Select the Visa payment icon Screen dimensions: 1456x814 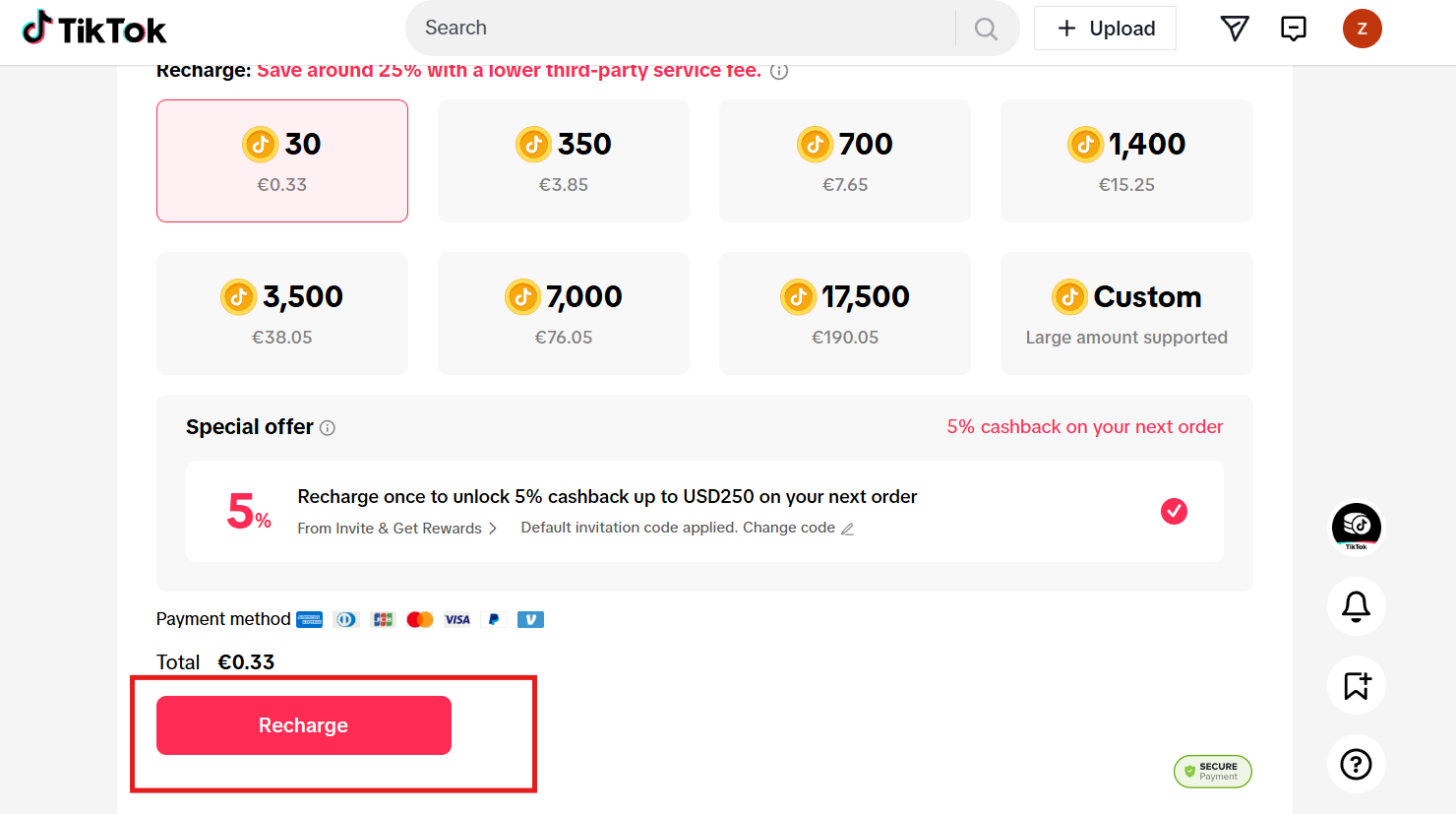[456, 619]
